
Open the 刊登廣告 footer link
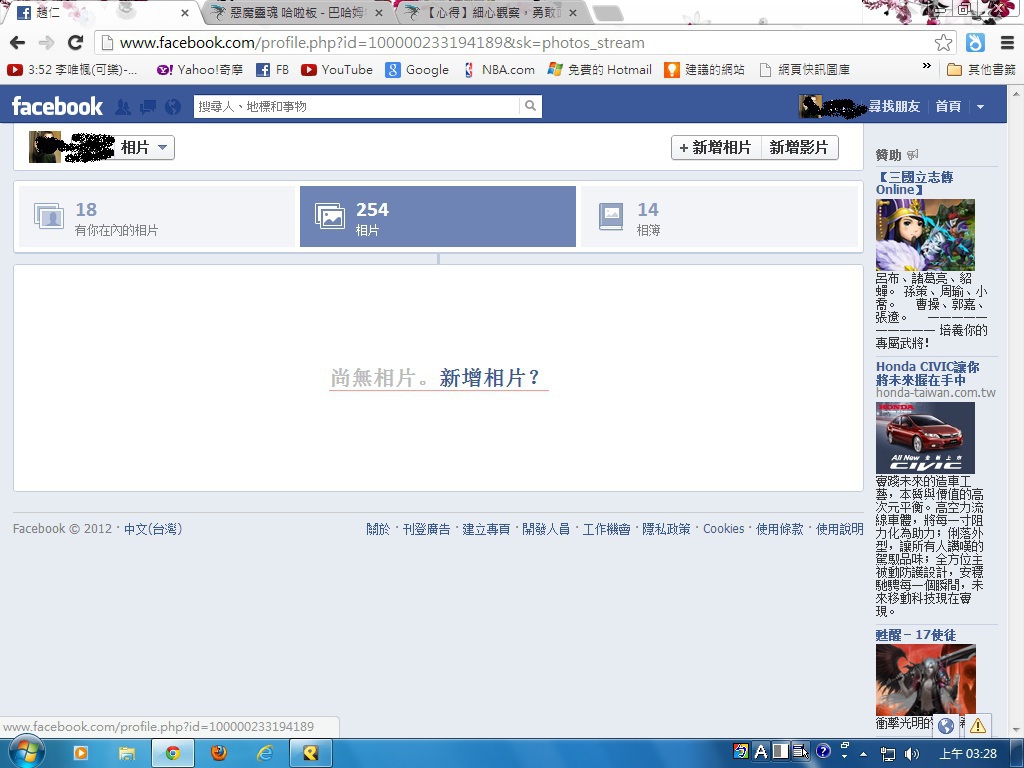click(x=426, y=529)
